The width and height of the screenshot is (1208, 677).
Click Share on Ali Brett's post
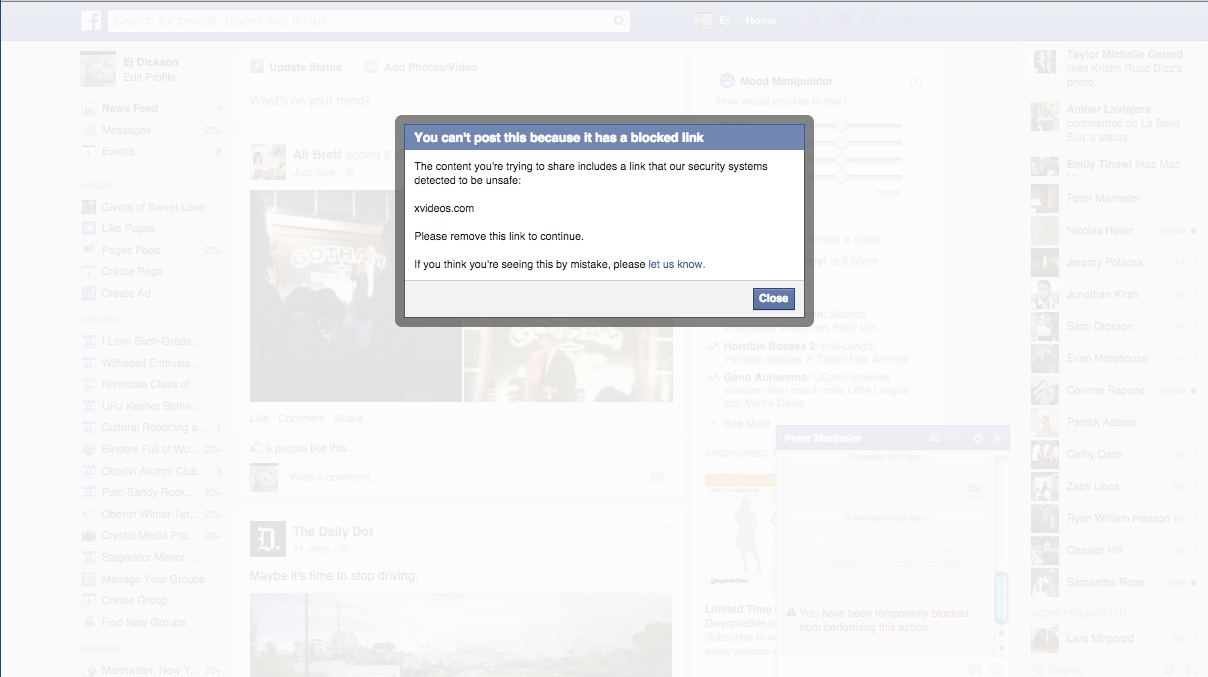coord(348,418)
